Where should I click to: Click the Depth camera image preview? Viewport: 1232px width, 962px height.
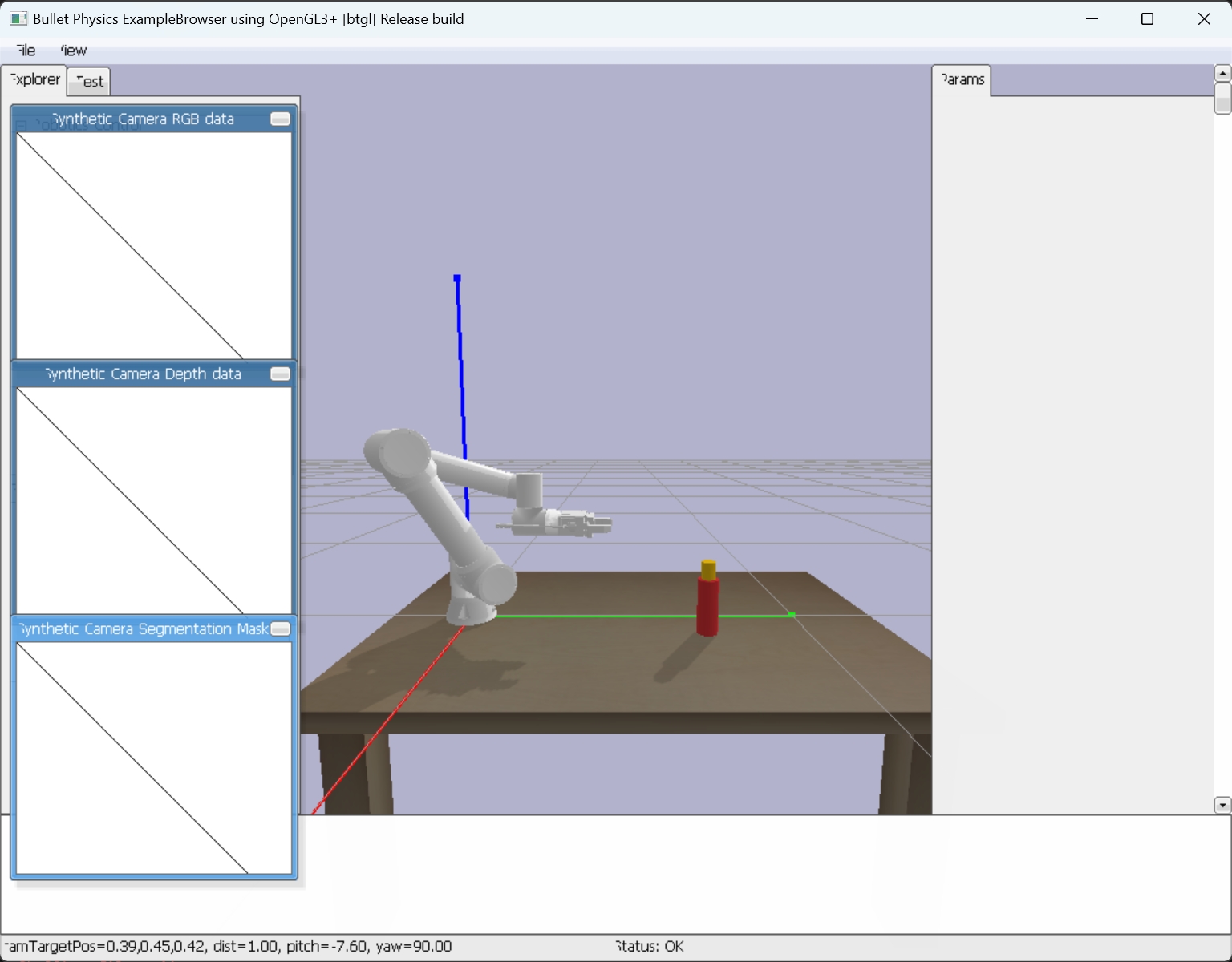click(x=154, y=501)
